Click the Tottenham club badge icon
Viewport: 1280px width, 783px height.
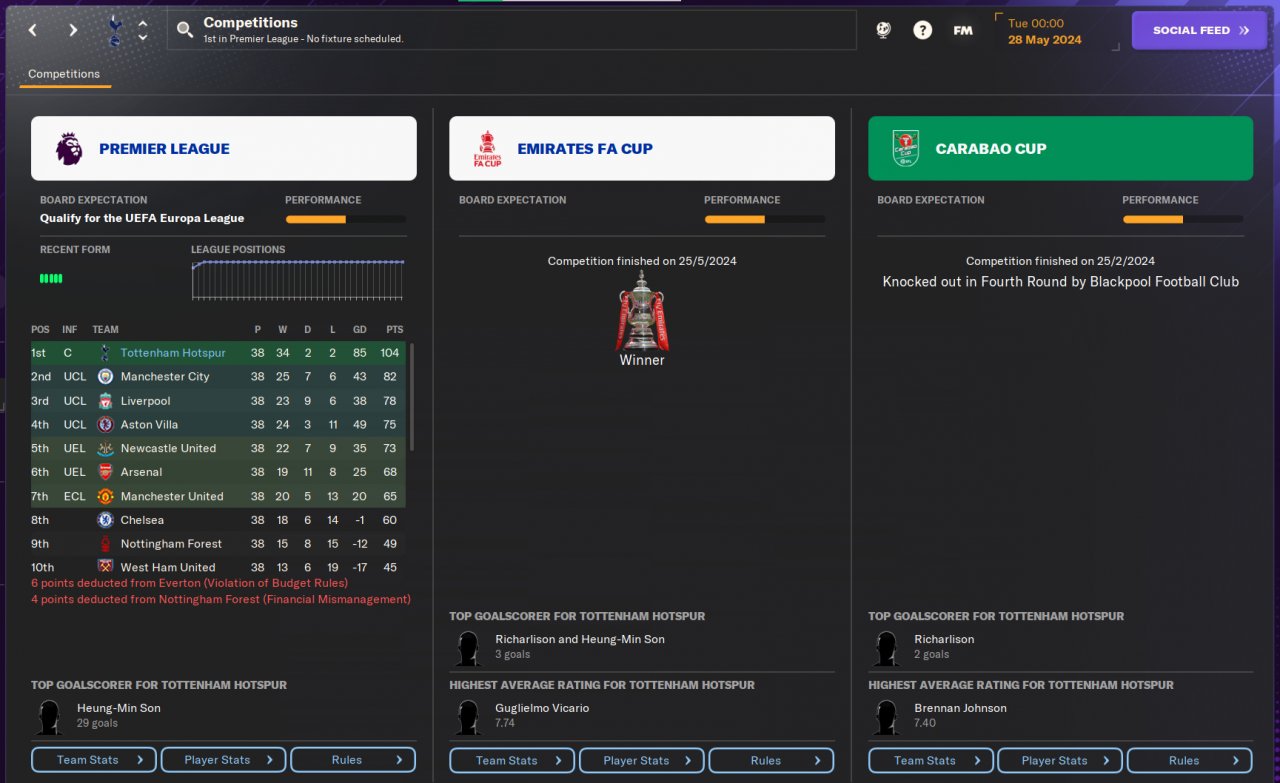pyautogui.click(x=114, y=30)
